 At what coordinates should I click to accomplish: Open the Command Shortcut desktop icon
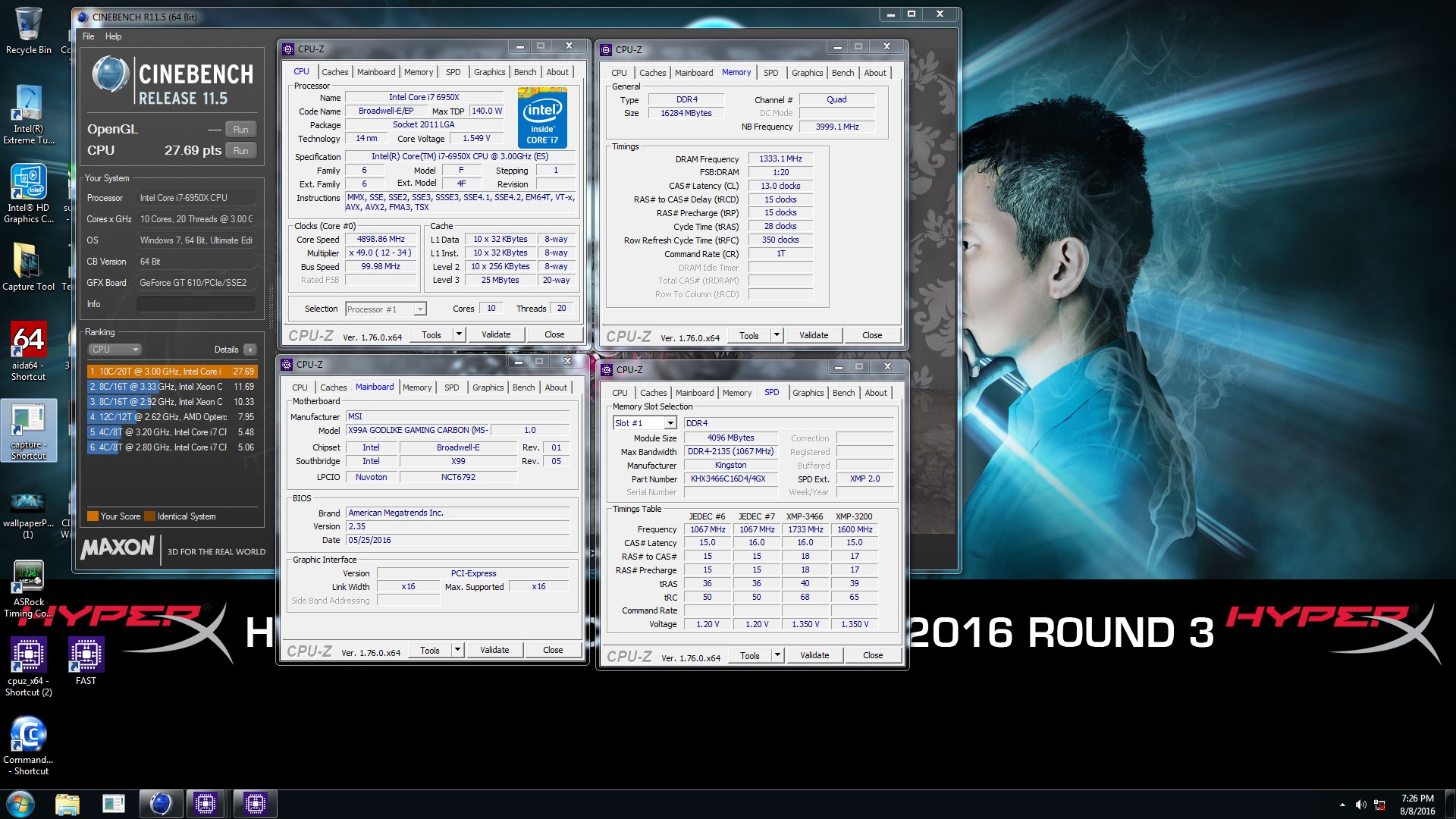(x=28, y=745)
